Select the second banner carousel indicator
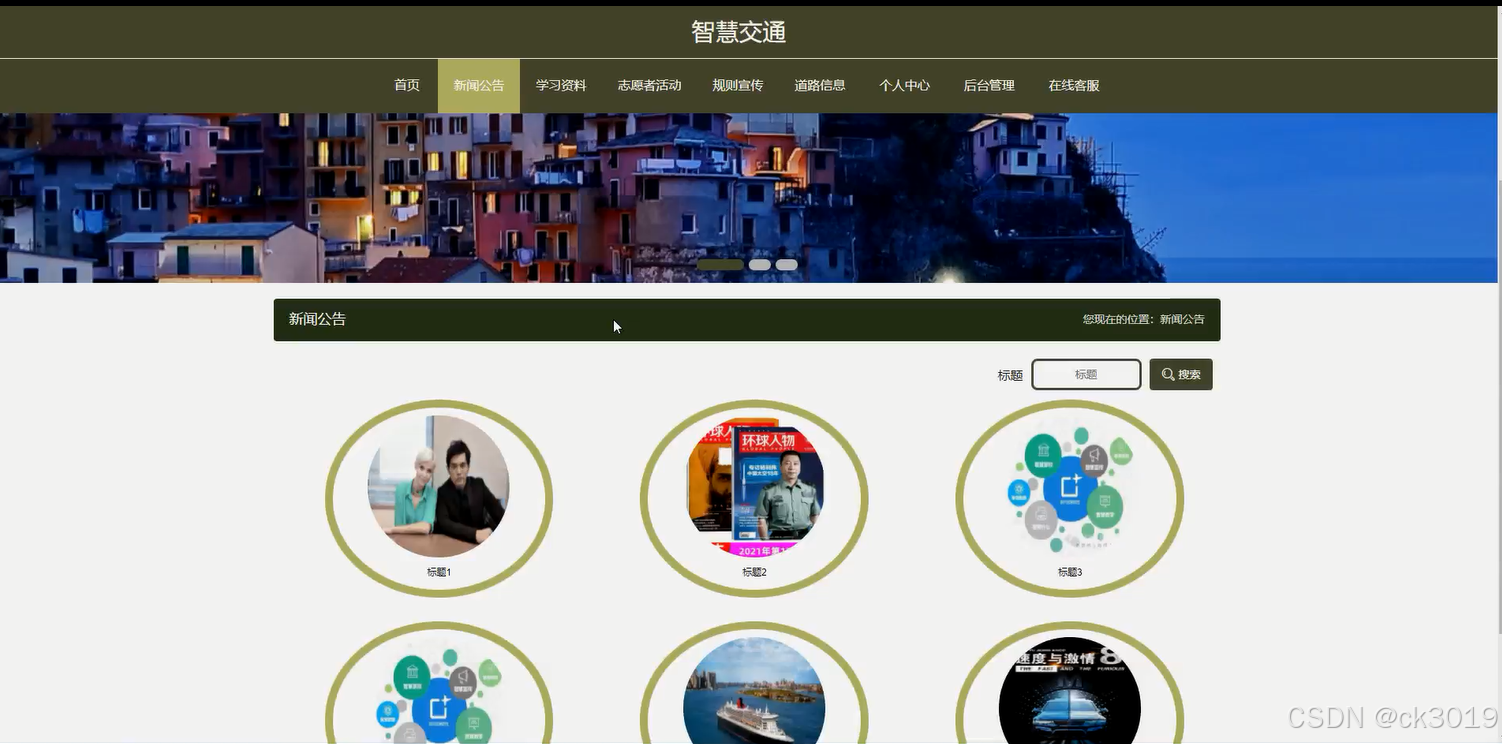This screenshot has height=744, width=1502. tap(760, 265)
